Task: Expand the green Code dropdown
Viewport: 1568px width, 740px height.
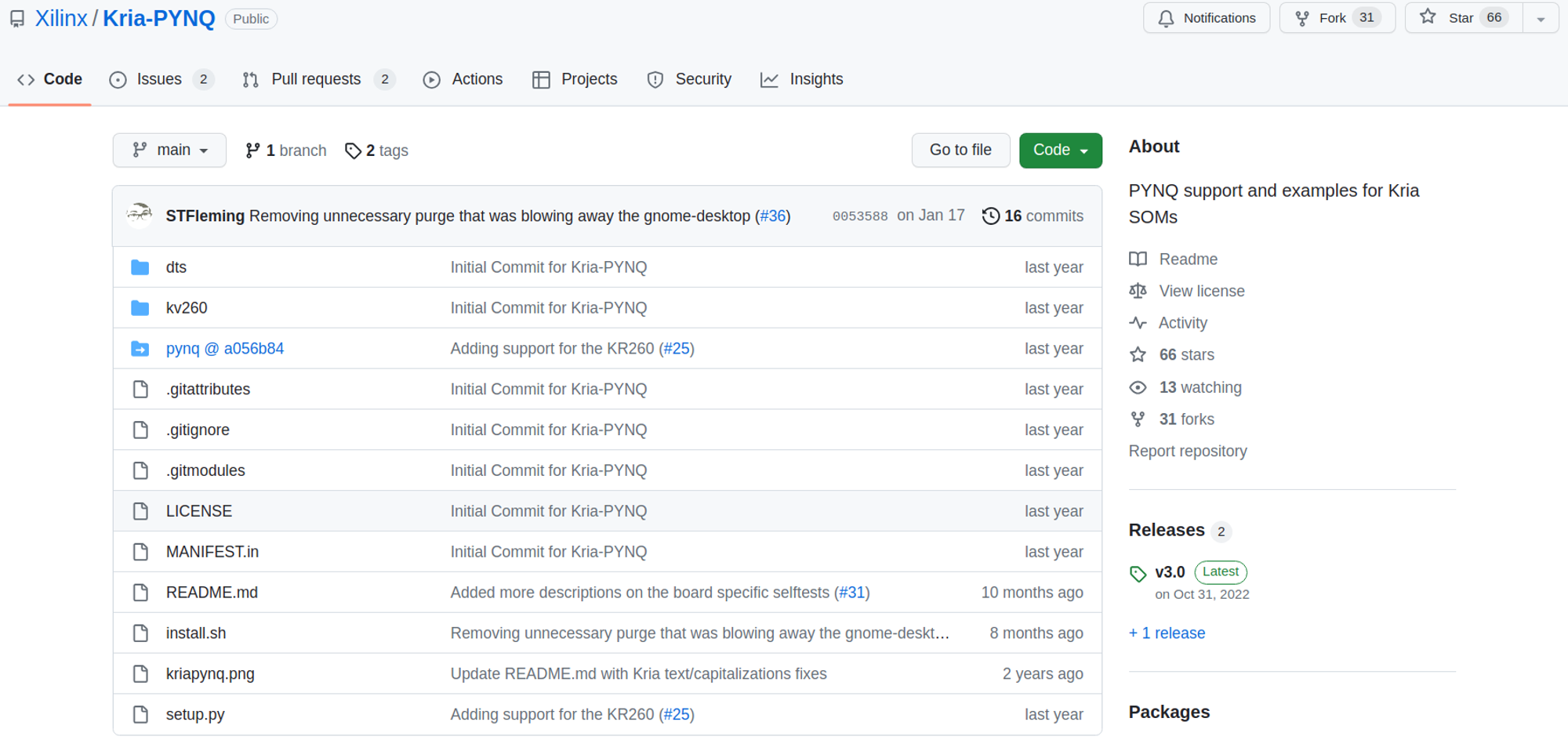Action: (x=1060, y=151)
